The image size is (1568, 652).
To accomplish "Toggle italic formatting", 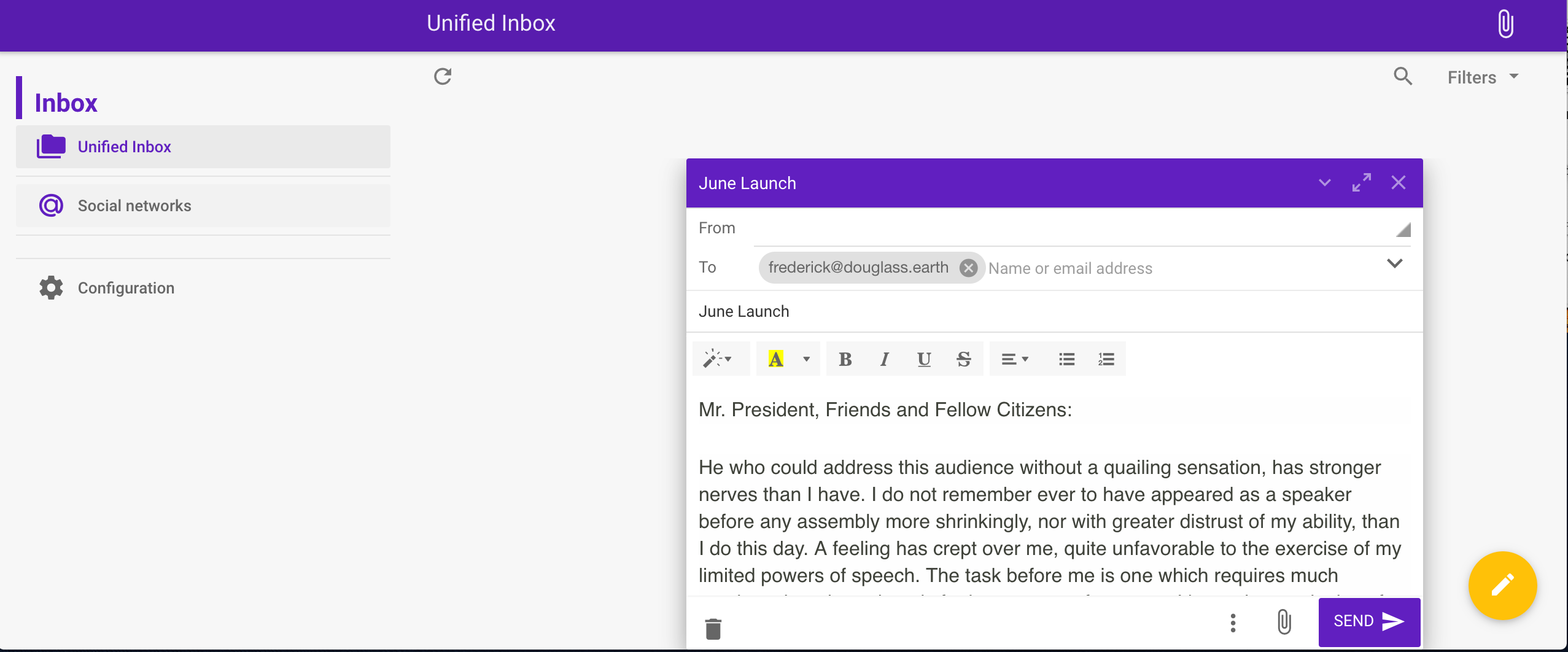I will point(885,359).
